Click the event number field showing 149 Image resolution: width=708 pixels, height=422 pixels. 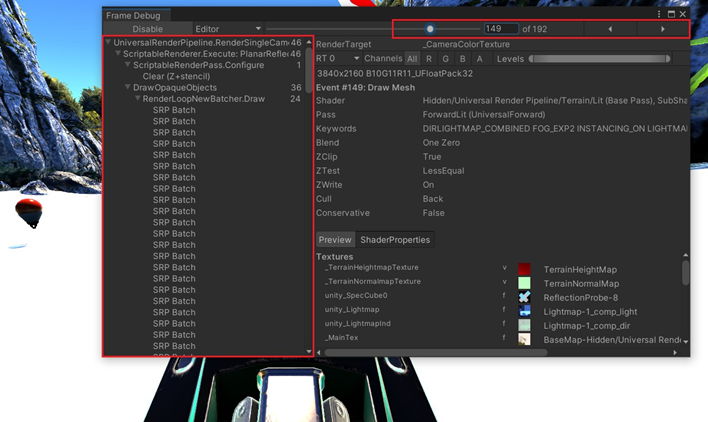(501, 29)
